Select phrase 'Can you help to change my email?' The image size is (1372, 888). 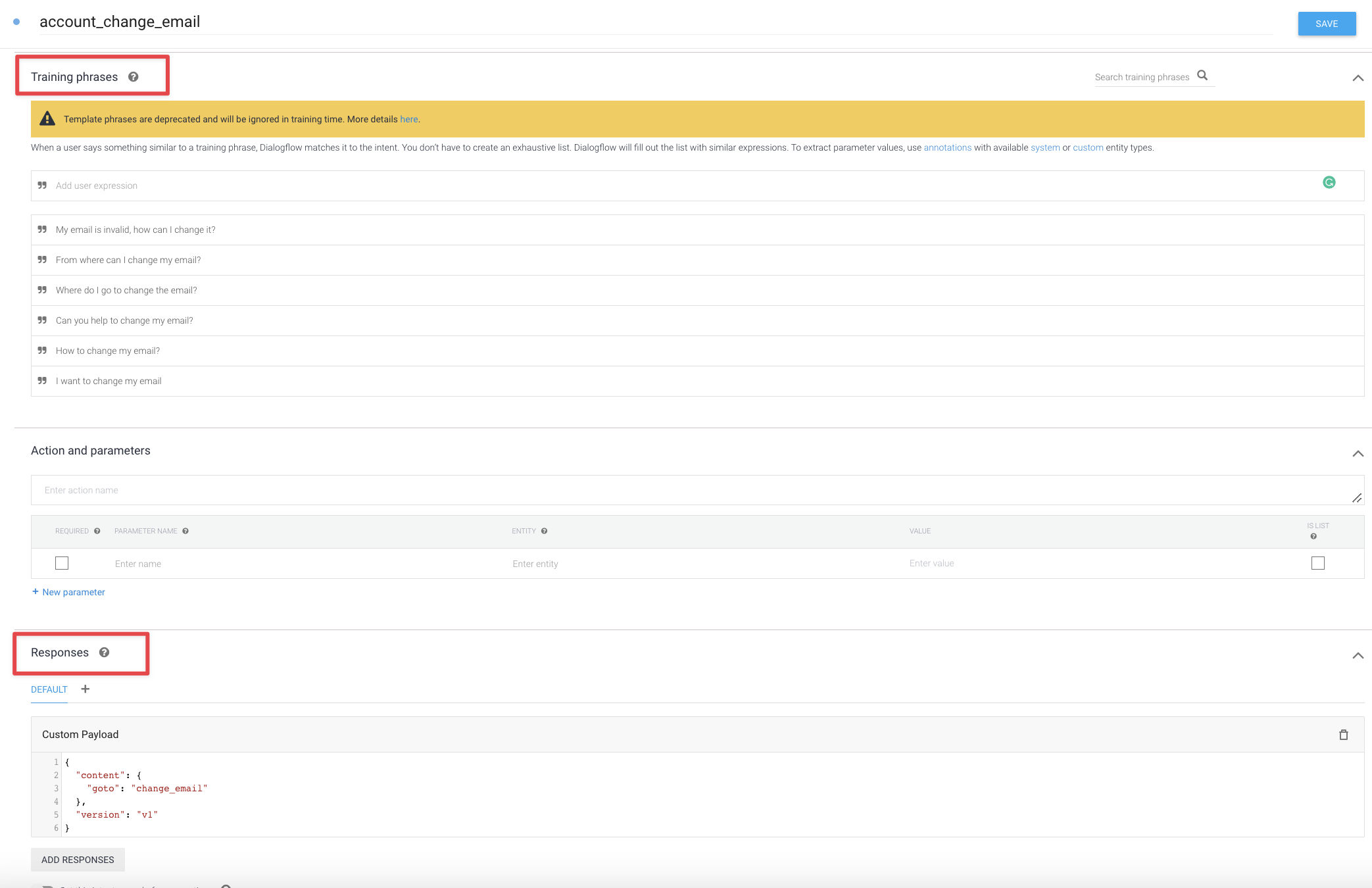pyautogui.click(x=697, y=320)
